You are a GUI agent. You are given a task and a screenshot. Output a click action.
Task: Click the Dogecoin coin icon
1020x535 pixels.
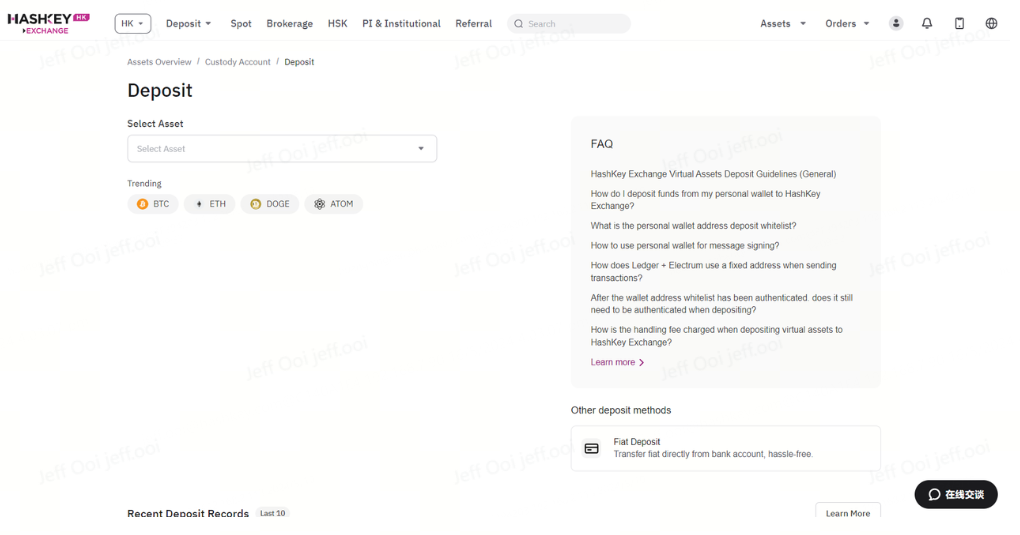256,204
